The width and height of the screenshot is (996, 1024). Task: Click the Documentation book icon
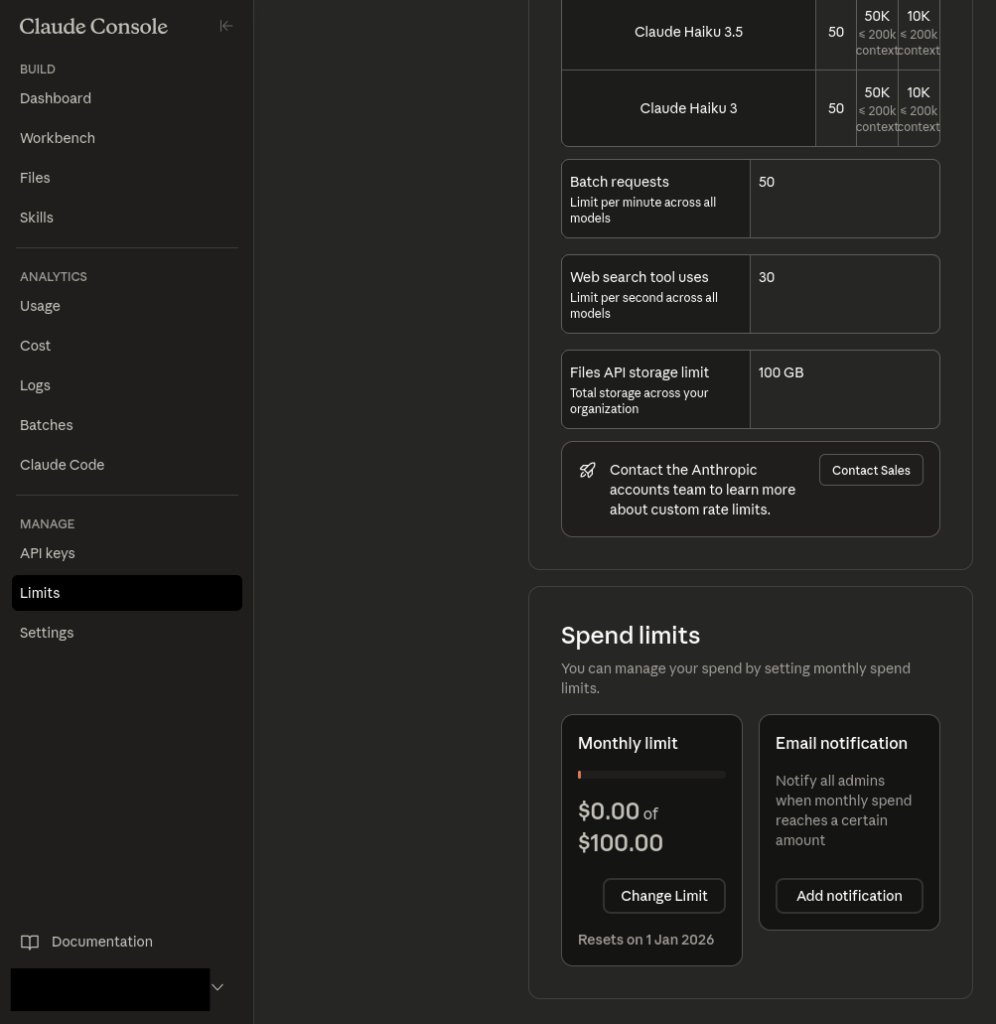(30, 942)
